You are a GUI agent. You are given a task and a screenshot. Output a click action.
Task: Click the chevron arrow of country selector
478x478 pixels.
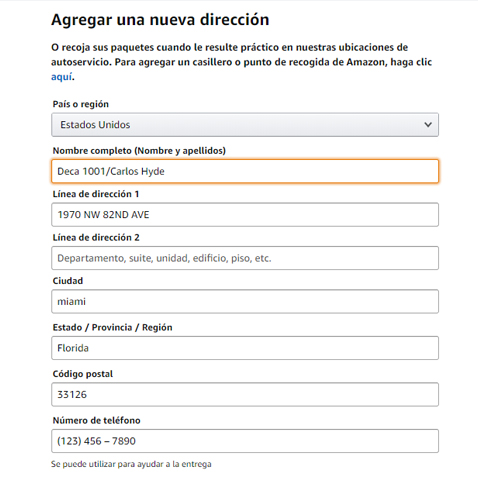click(x=428, y=125)
